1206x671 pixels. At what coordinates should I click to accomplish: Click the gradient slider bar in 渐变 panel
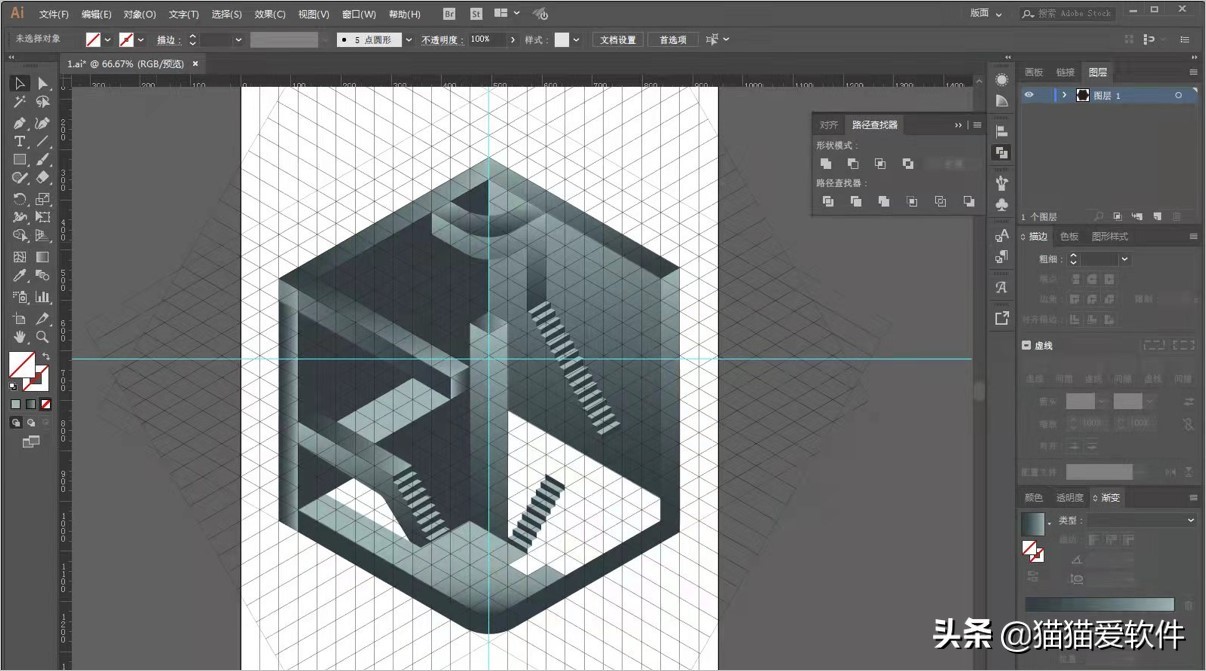coord(1099,604)
